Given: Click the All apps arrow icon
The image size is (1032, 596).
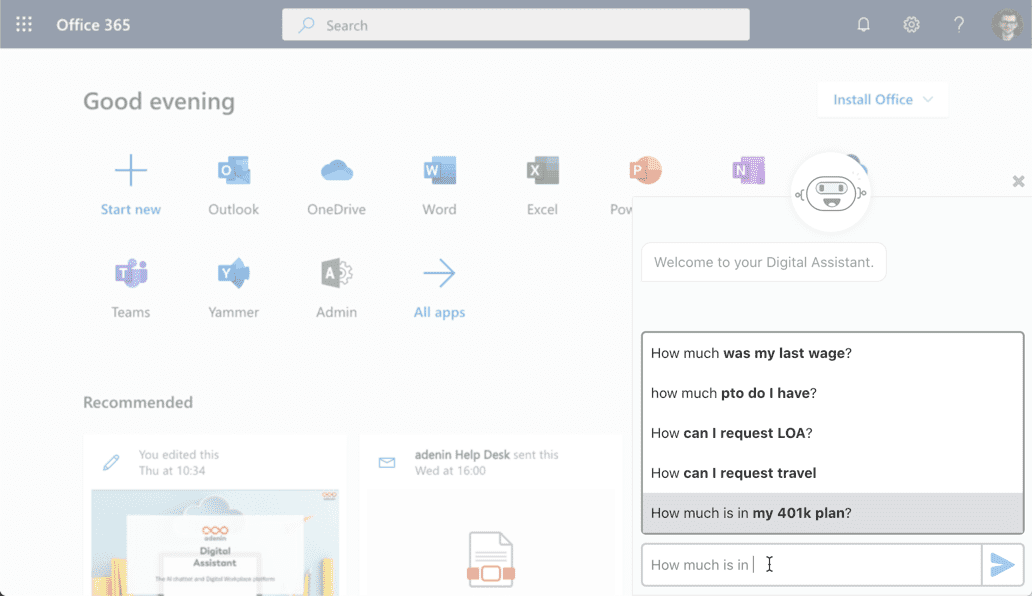Looking at the screenshot, I should click(x=439, y=273).
